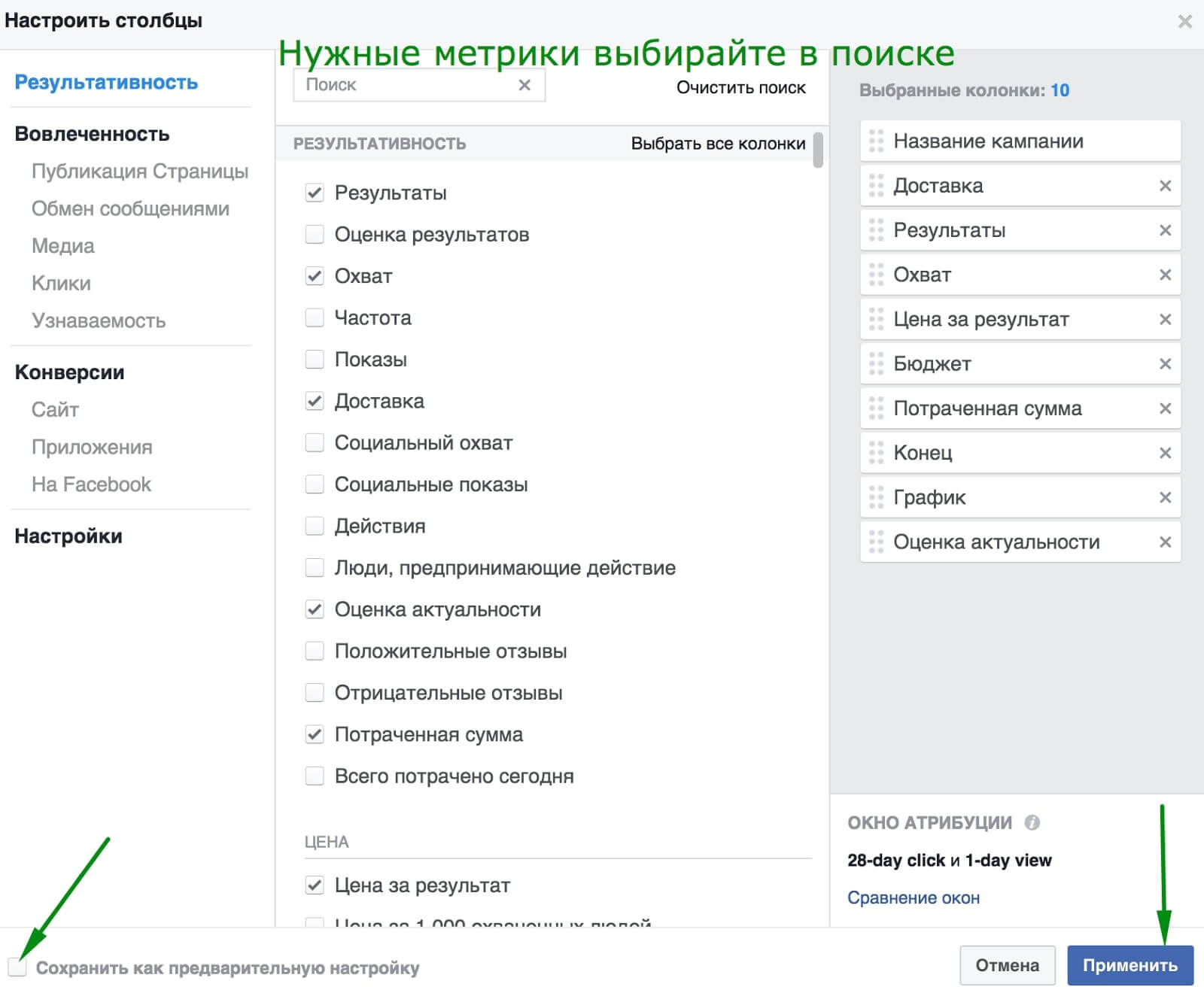Screen dimensions: 1204x987
Task: Select the Настройки category
Action: click(68, 536)
